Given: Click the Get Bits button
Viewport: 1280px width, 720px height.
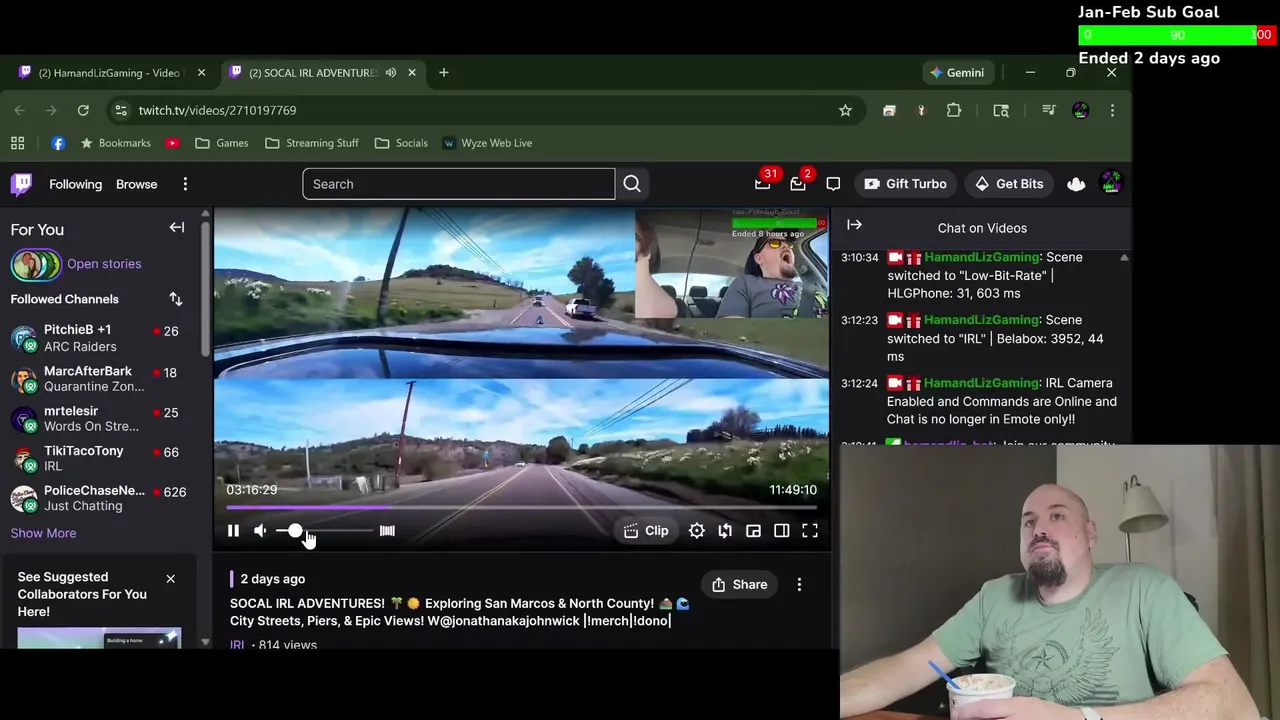Looking at the screenshot, I should (x=1009, y=184).
